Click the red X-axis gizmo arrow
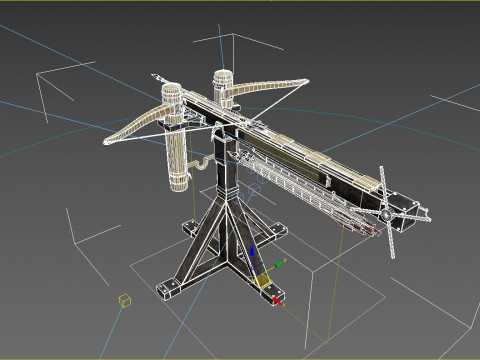 [276, 301]
